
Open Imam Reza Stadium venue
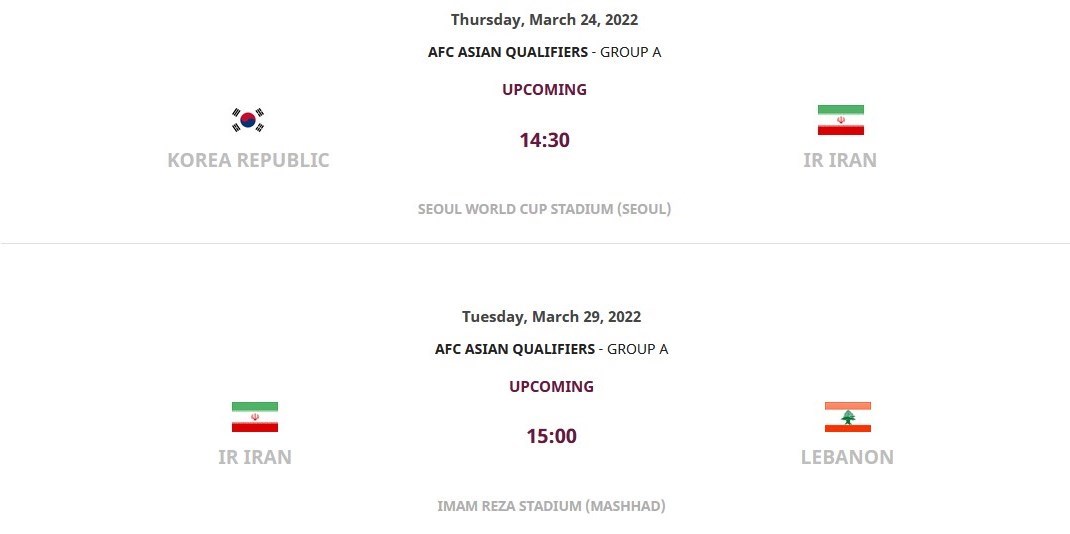point(551,506)
